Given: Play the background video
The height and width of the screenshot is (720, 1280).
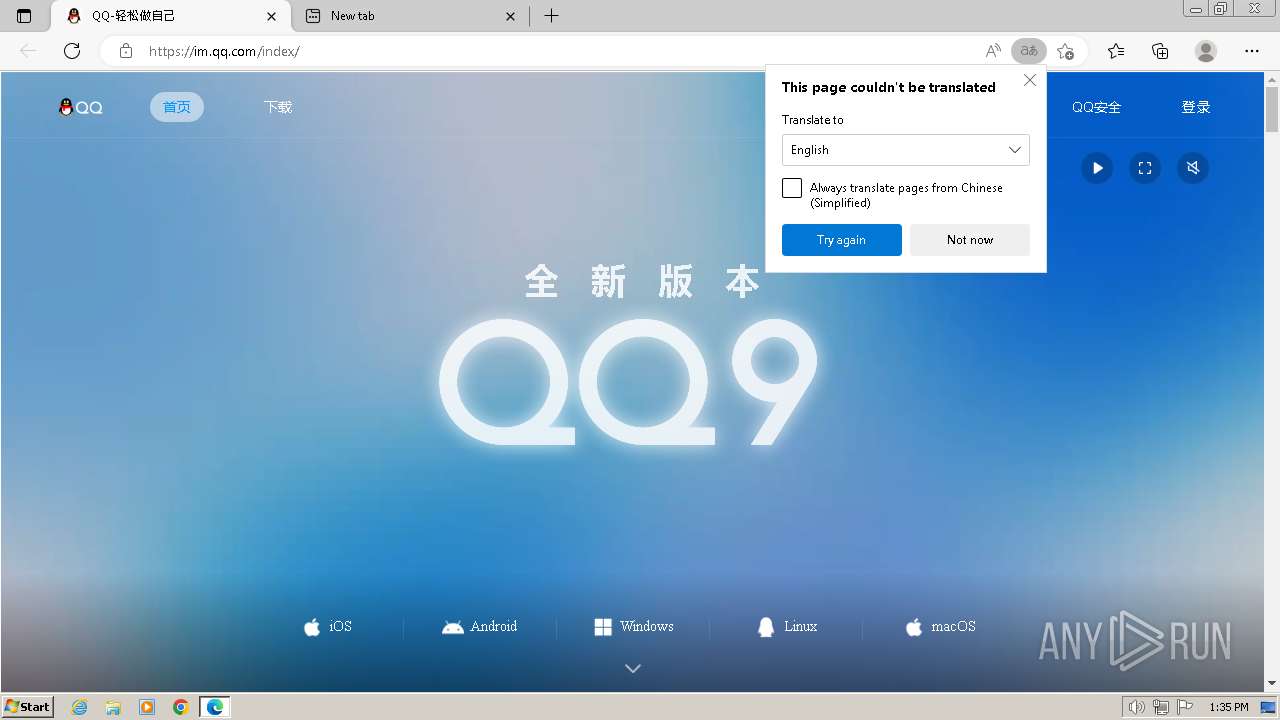Looking at the screenshot, I should click(x=1097, y=168).
